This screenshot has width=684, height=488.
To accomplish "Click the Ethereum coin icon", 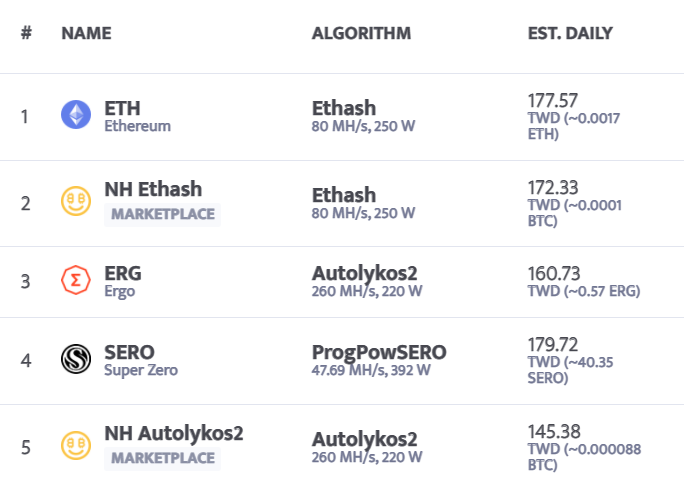I will coord(76,115).
